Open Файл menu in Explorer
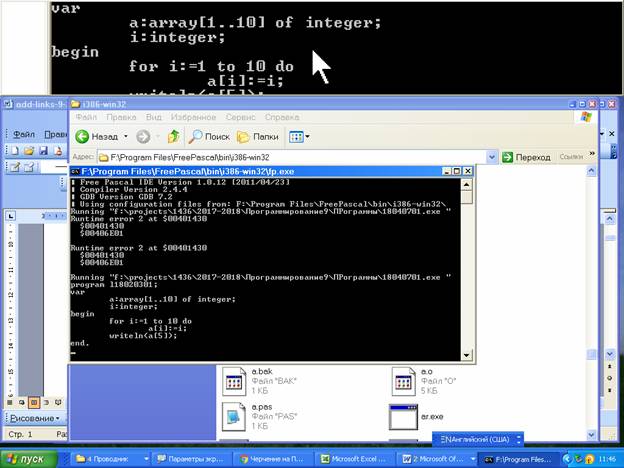 (x=86, y=117)
